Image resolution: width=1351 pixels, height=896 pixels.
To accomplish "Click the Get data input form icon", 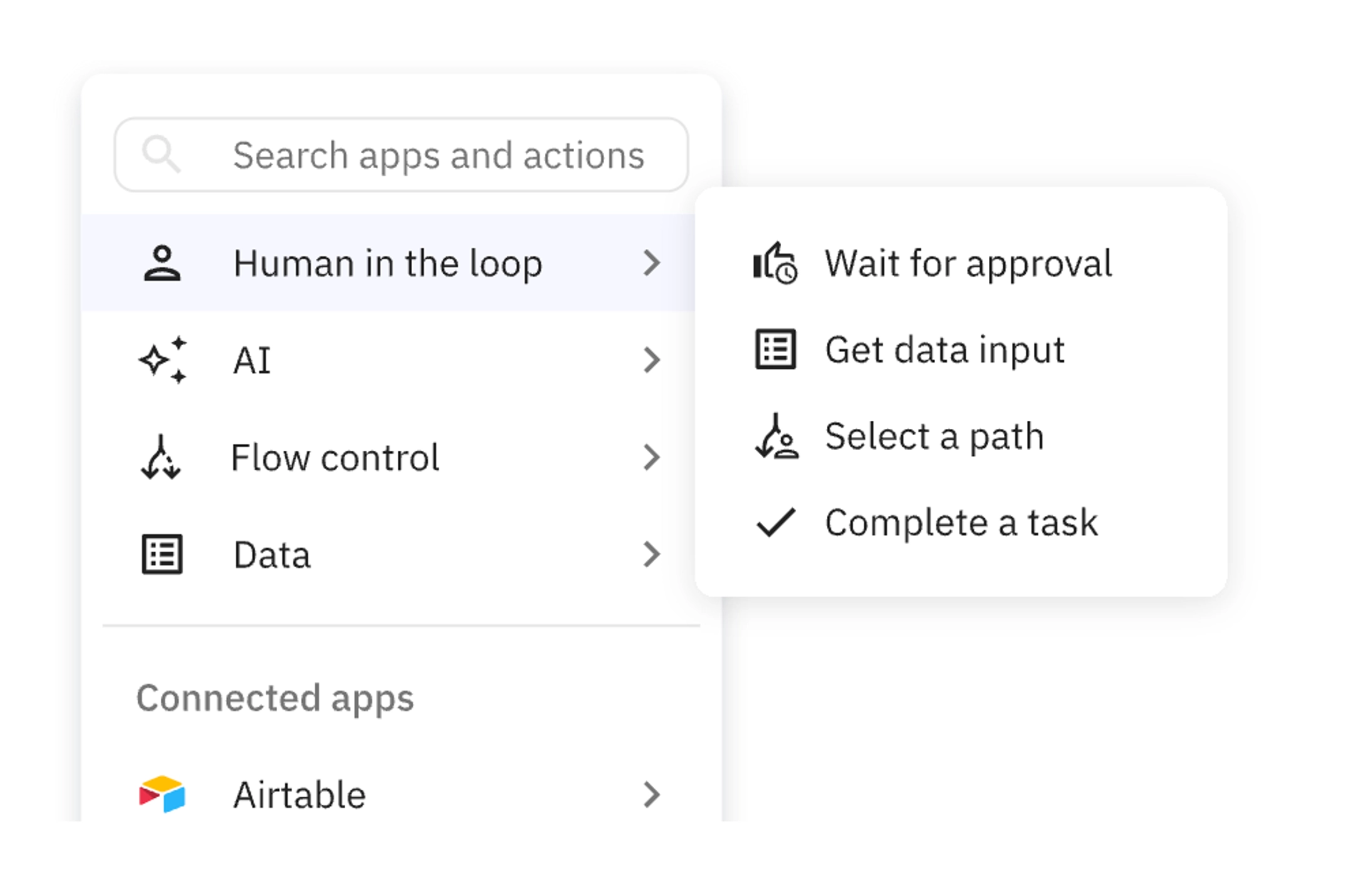I will tap(776, 349).
